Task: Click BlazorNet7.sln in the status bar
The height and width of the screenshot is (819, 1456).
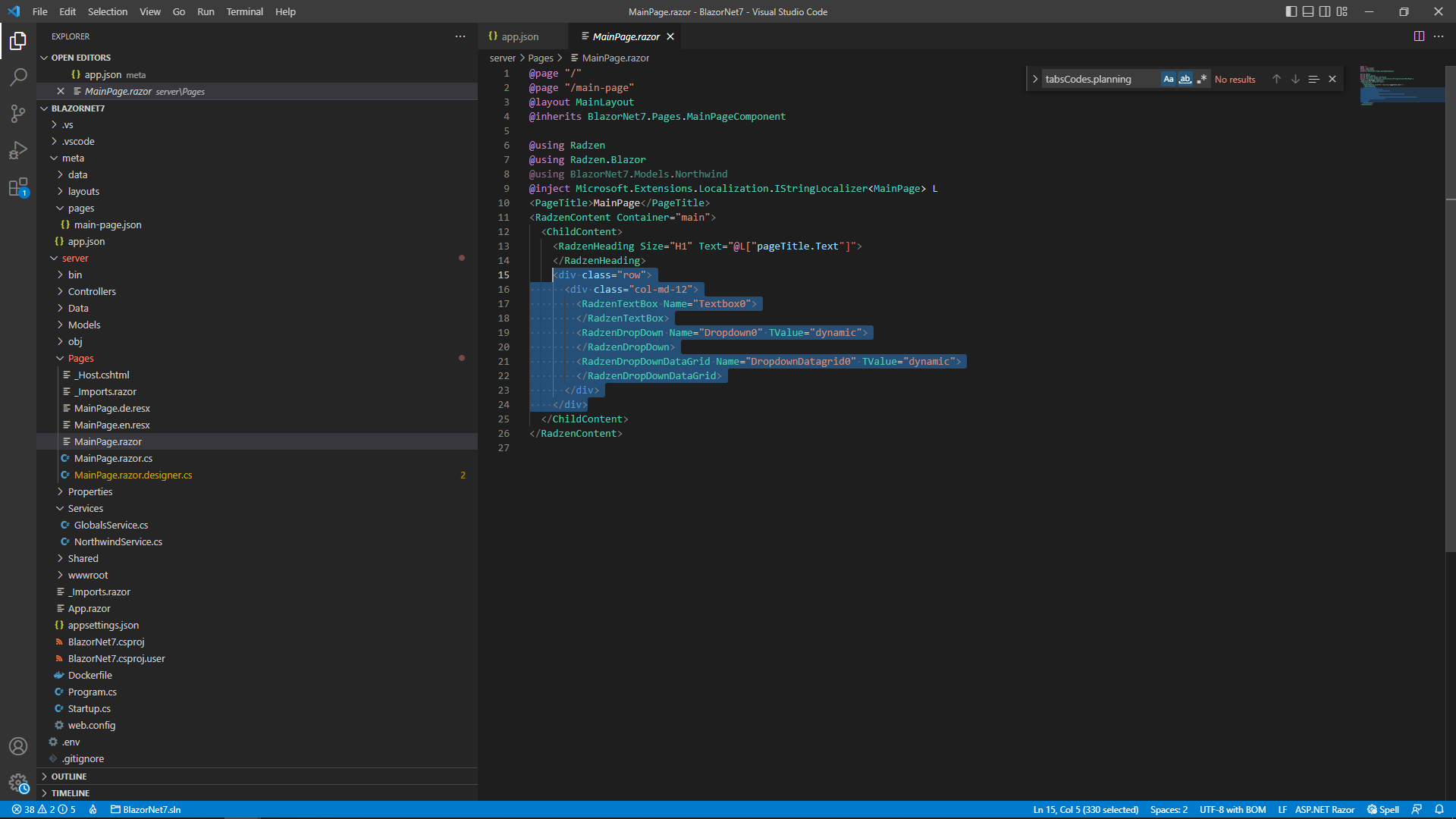Action: click(x=146, y=809)
